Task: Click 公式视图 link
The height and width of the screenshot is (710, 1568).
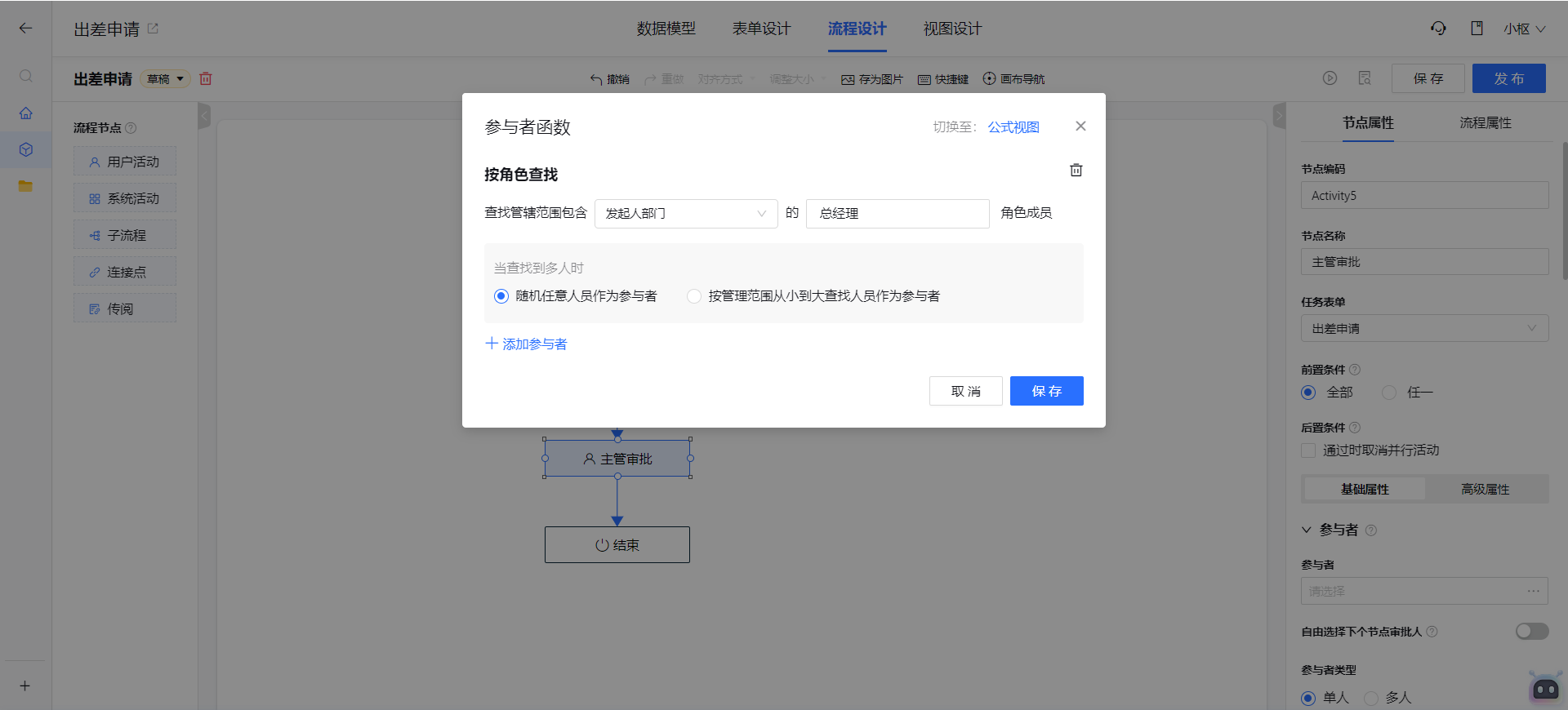Action: coord(1013,127)
